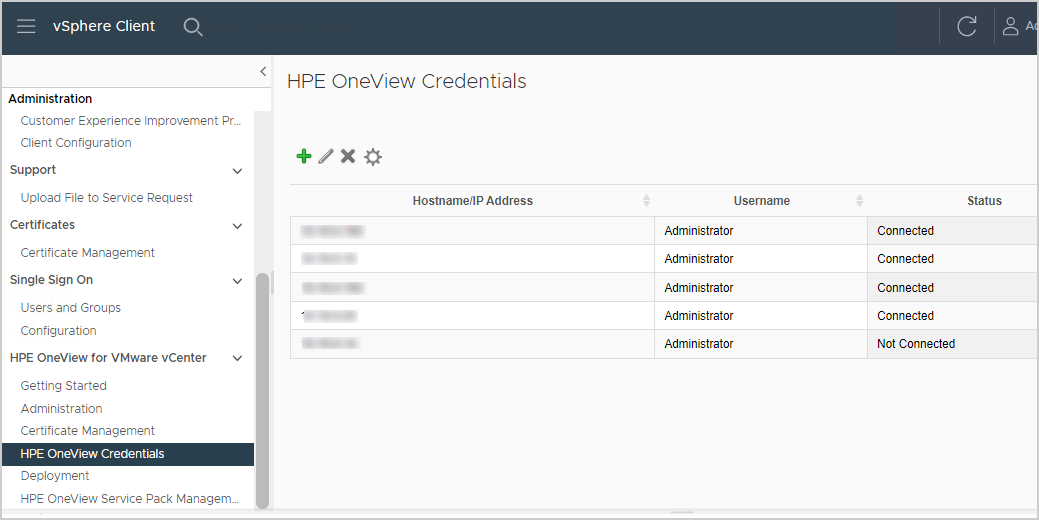Open Certificate Management under Certificates
Screen dimensions: 1039x520
point(87,252)
